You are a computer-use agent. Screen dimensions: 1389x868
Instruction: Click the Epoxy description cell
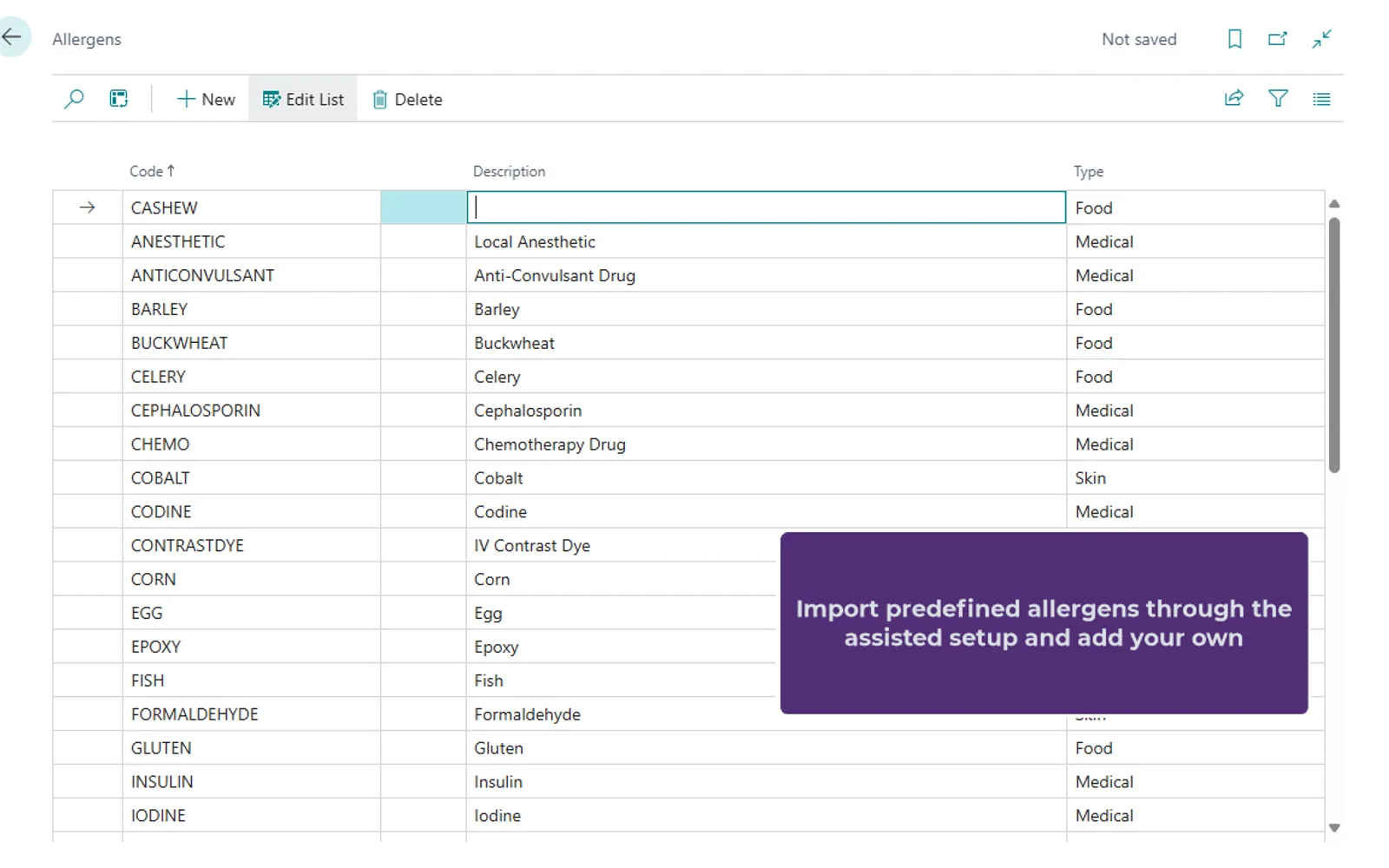point(497,648)
